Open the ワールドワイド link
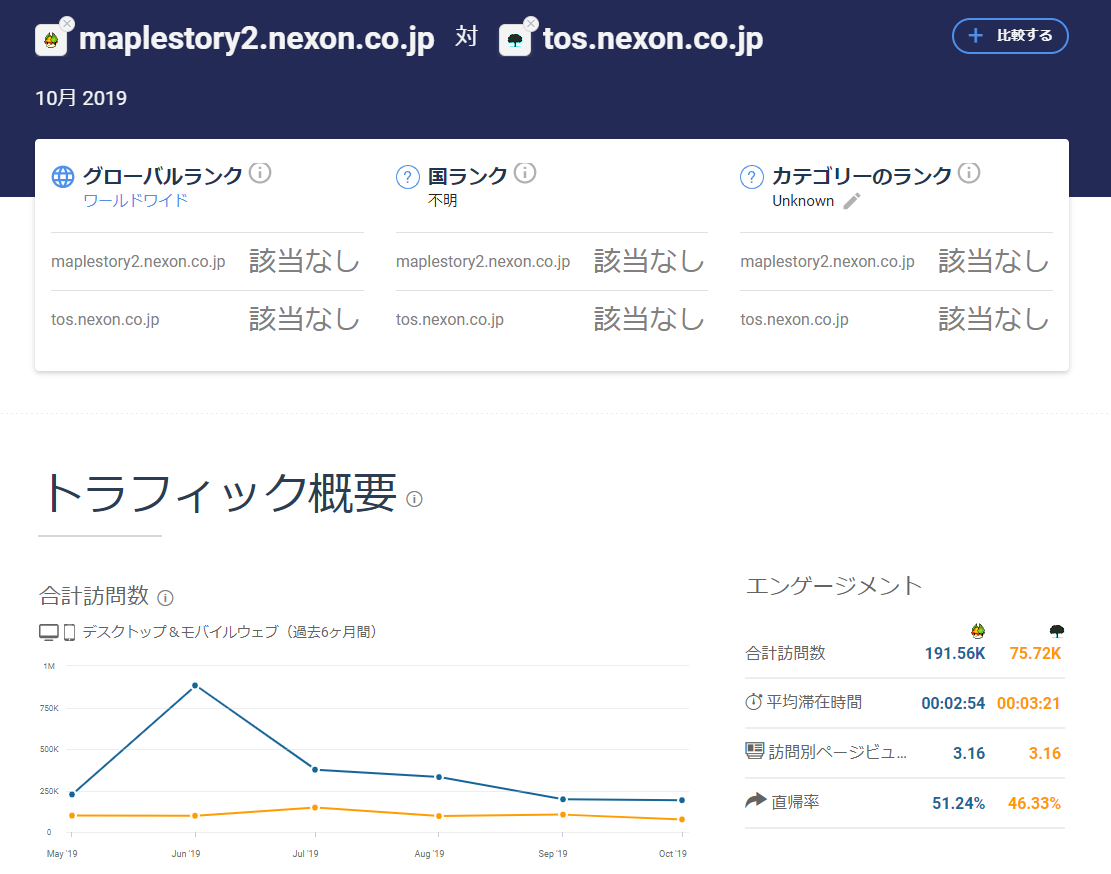The image size is (1111, 874). pyautogui.click(x=135, y=200)
